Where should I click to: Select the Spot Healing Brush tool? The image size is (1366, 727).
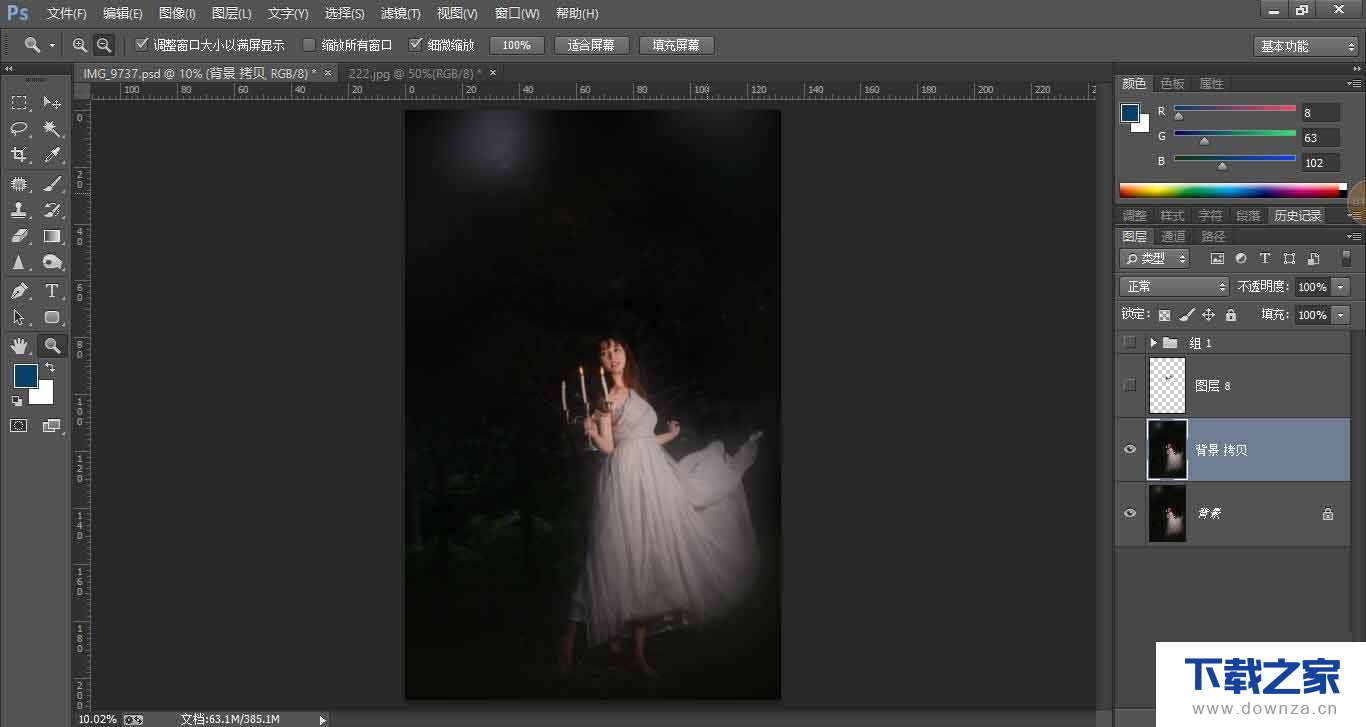(x=19, y=184)
